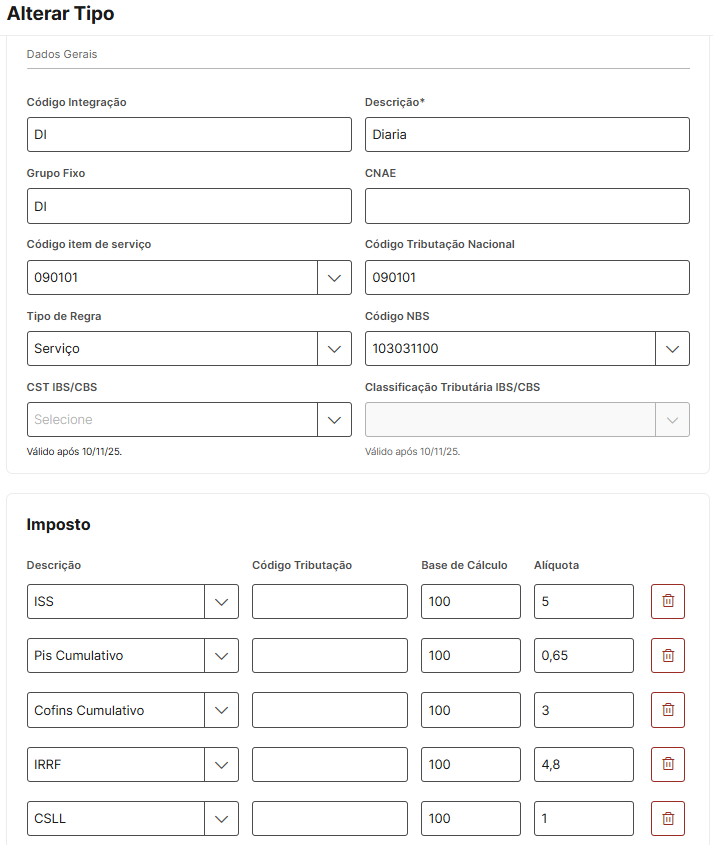Remove the Pis Cumulativo tax row
The width and height of the screenshot is (713, 845).
click(668, 656)
